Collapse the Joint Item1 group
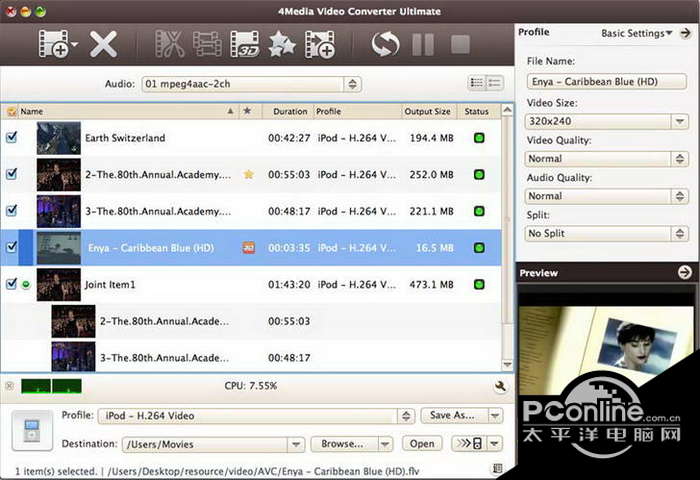 pyautogui.click(x=26, y=284)
